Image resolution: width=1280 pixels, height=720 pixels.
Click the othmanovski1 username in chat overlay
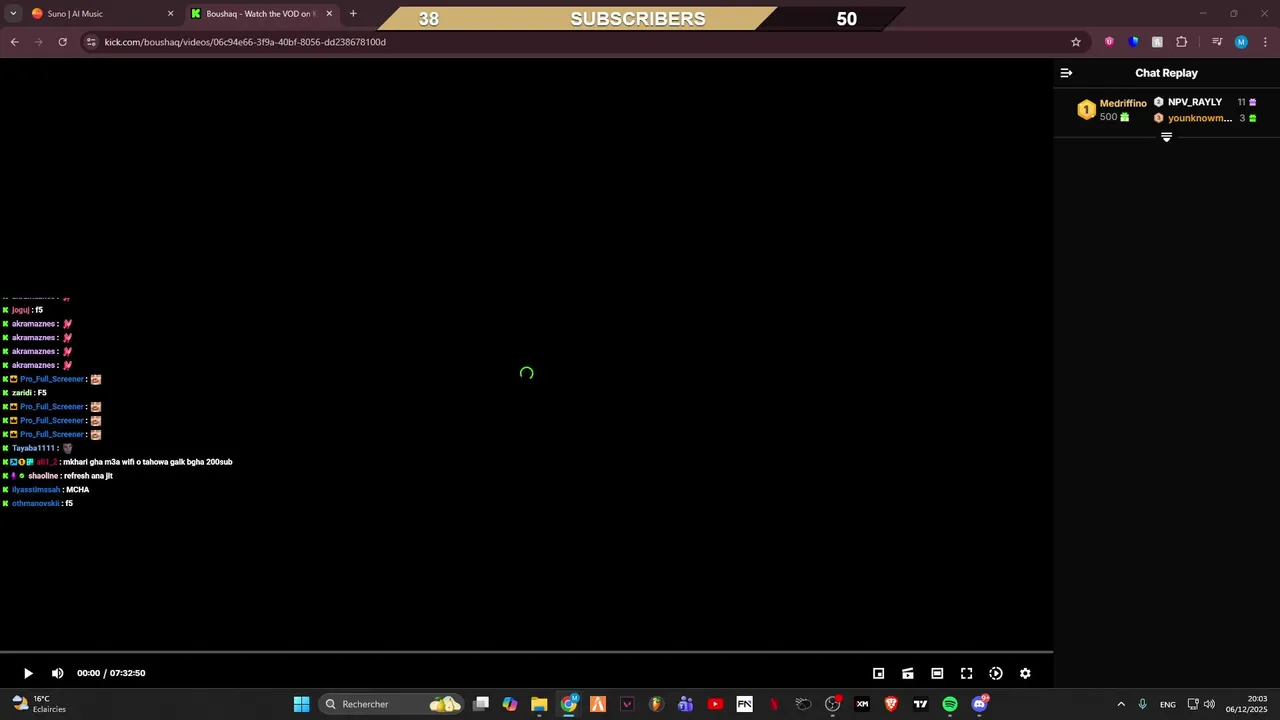click(35, 503)
